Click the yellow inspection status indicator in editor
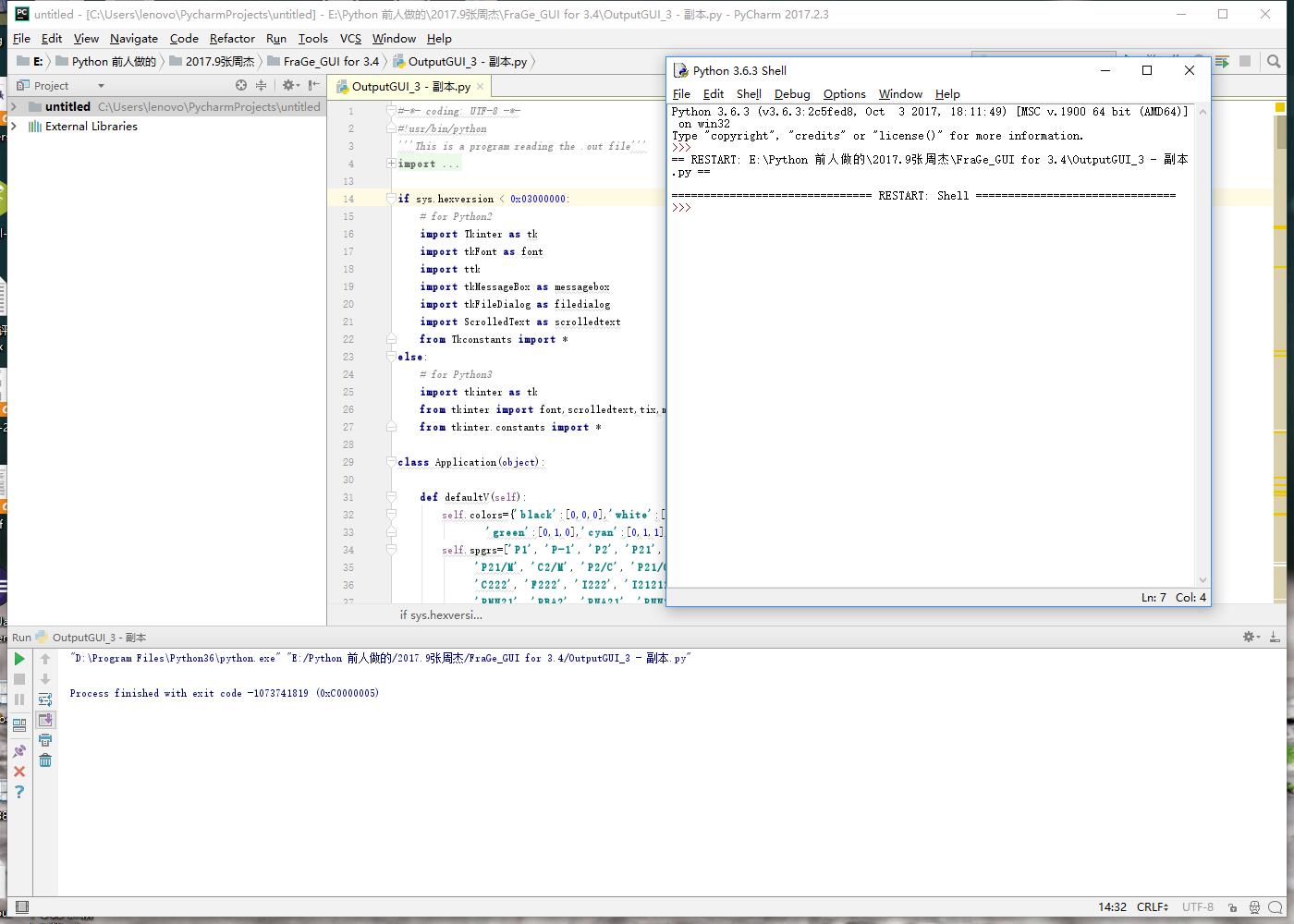1294x924 pixels. pyautogui.click(x=1280, y=107)
